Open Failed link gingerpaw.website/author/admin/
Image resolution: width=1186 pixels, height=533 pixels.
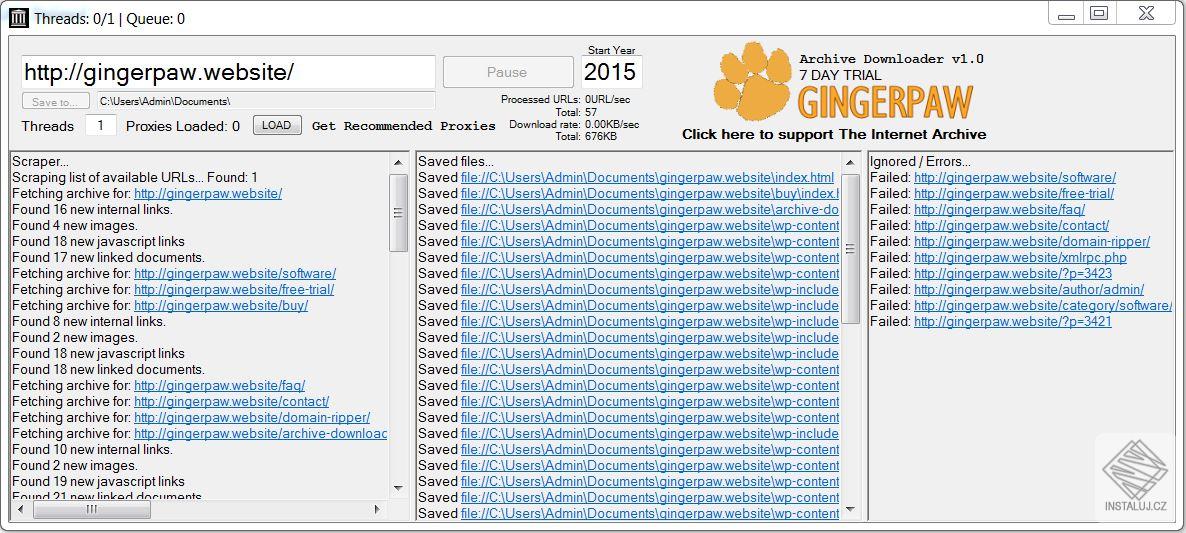[1029, 290]
